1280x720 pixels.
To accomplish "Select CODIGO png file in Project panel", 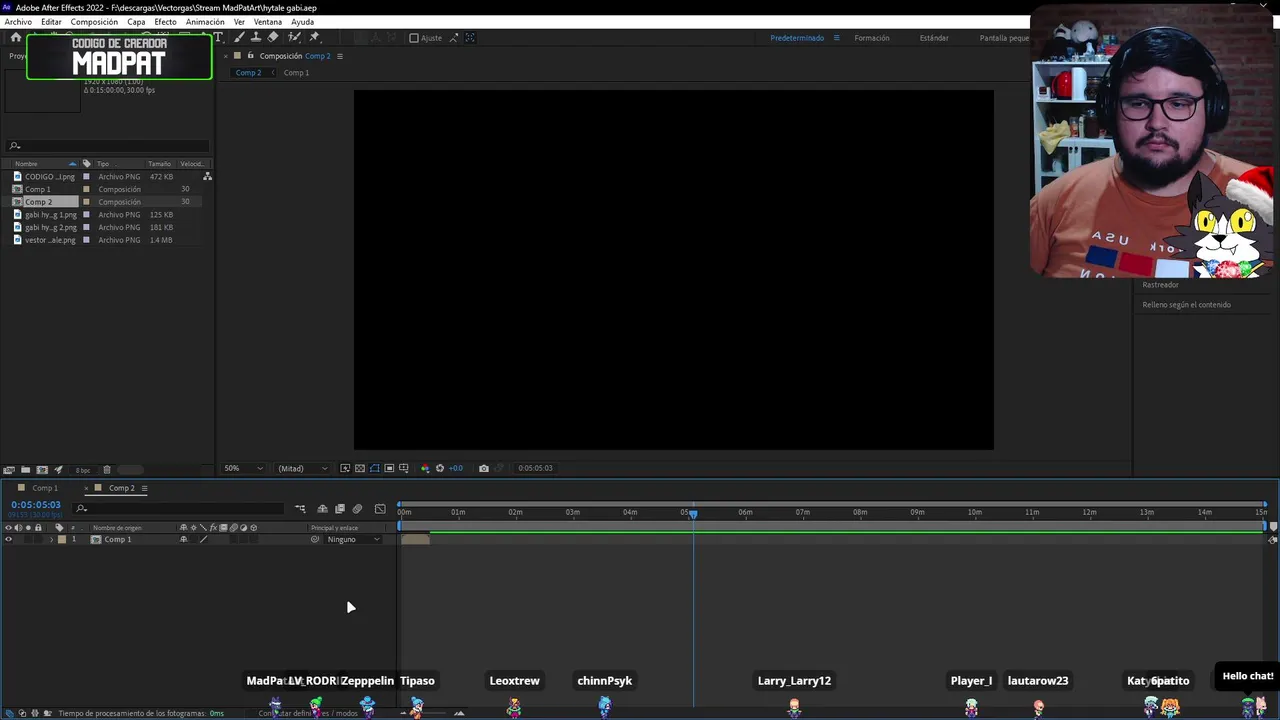I will tap(49, 177).
